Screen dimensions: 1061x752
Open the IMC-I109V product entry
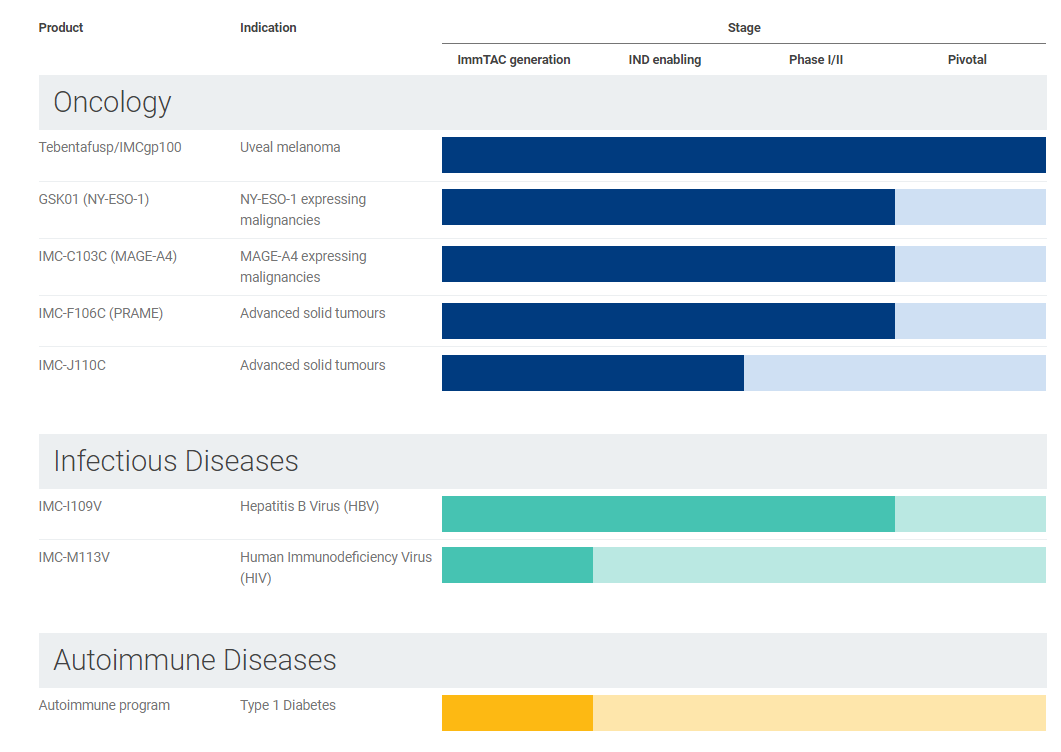(x=70, y=506)
